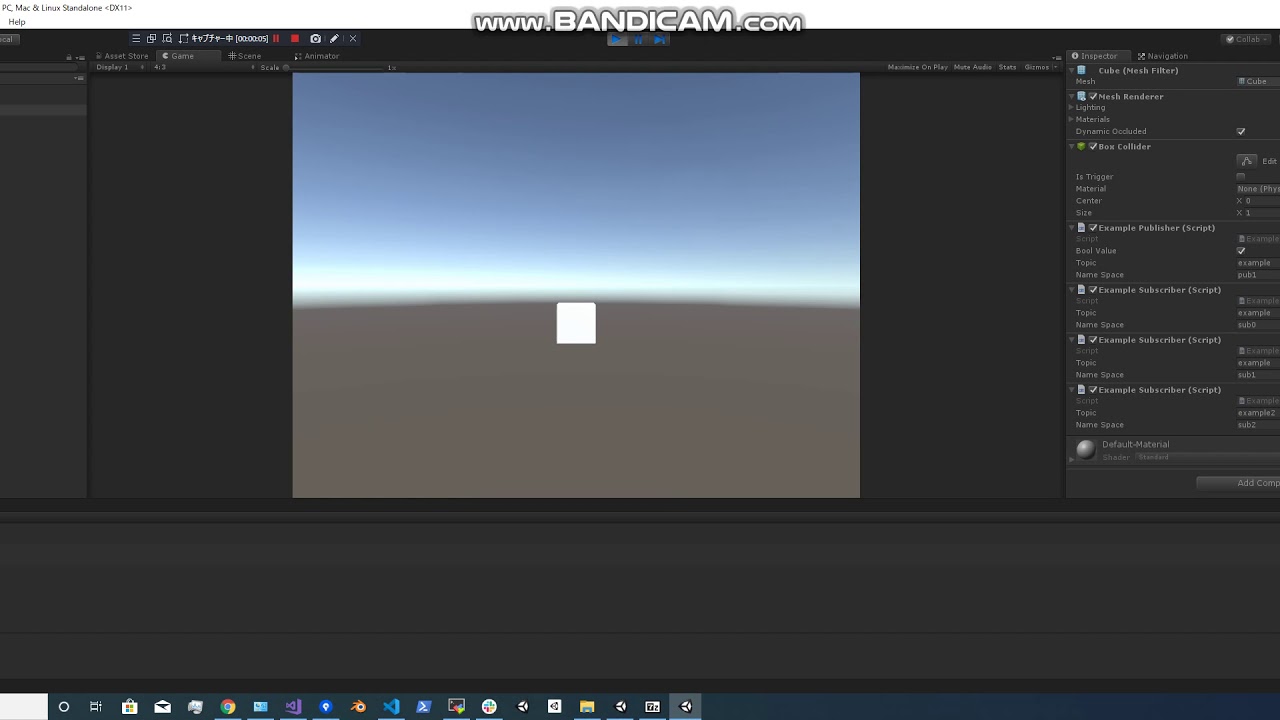Open the Gizmos dropdown
The height and width of the screenshot is (720, 1280).
click(x=1040, y=67)
